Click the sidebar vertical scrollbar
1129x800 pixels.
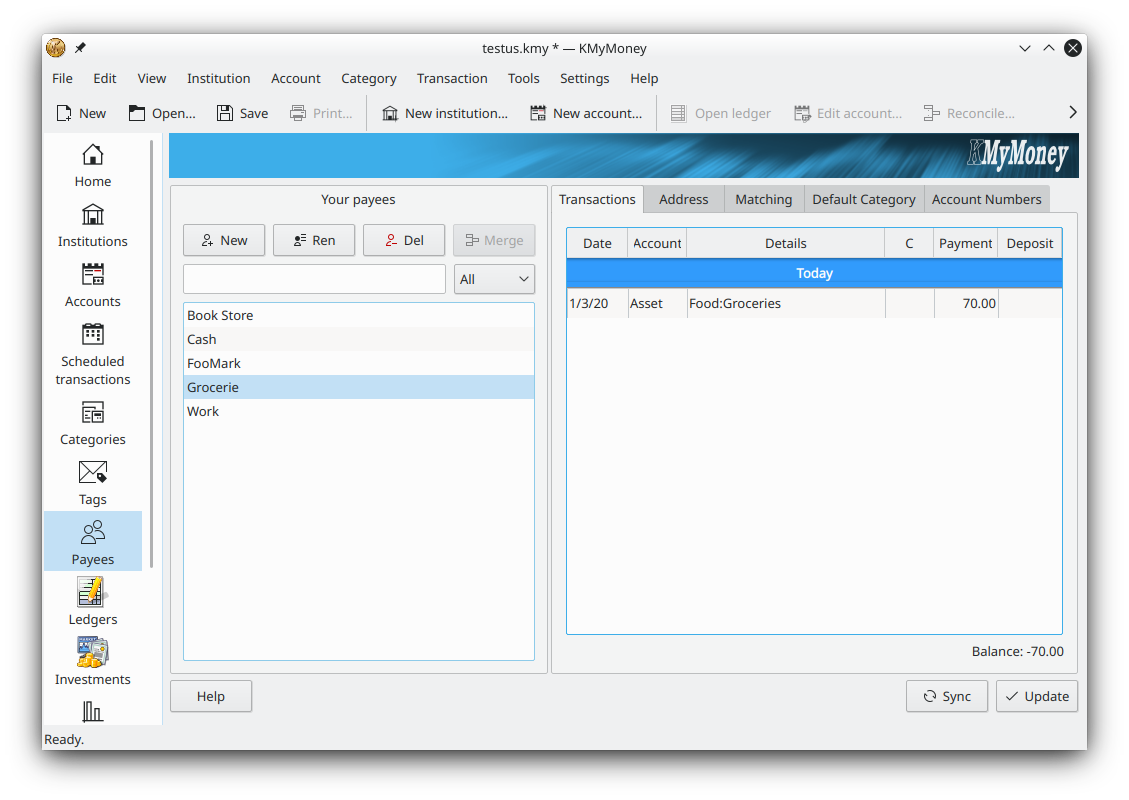click(x=152, y=350)
